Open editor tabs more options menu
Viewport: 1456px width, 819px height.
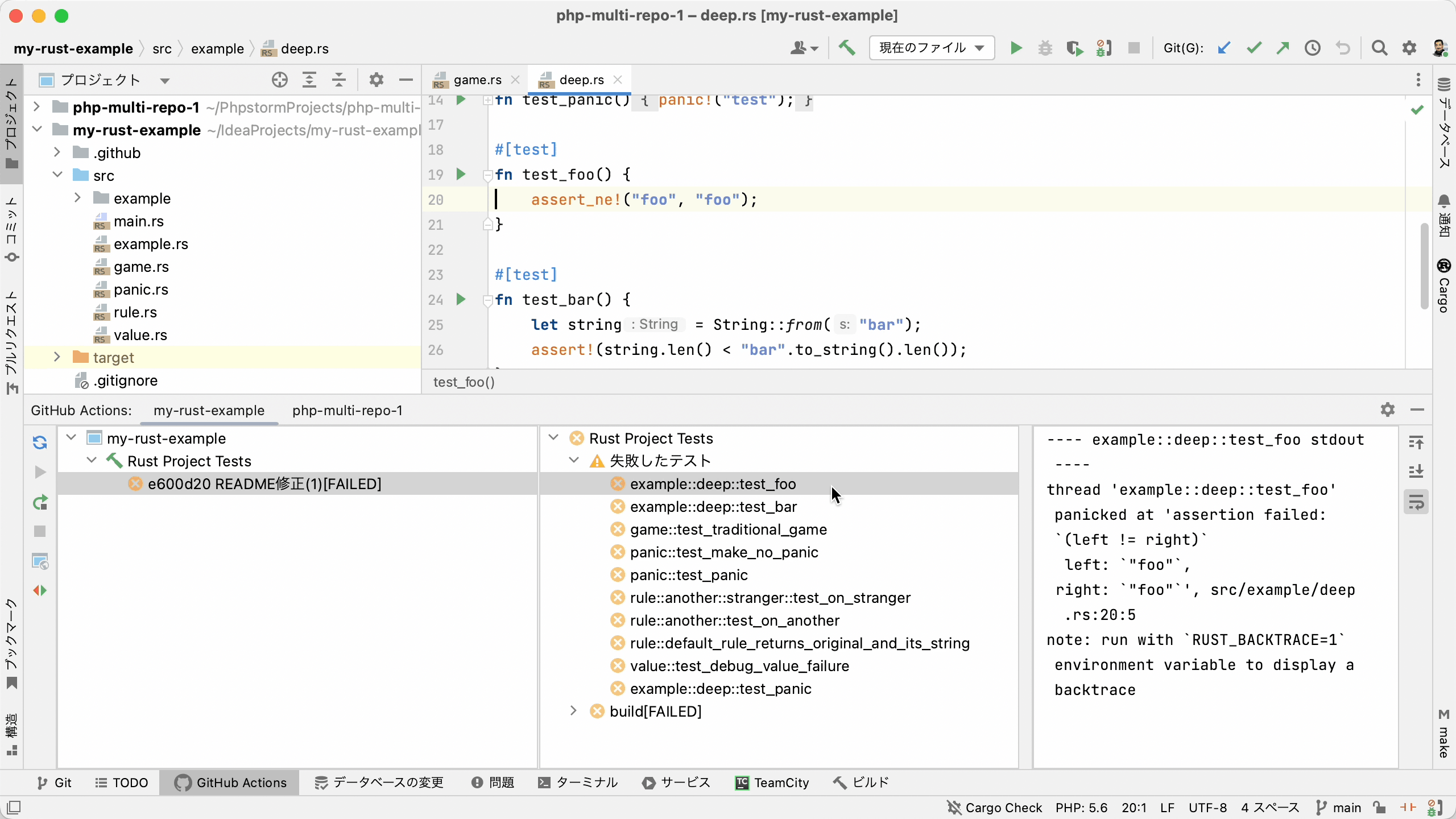(1418, 80)
